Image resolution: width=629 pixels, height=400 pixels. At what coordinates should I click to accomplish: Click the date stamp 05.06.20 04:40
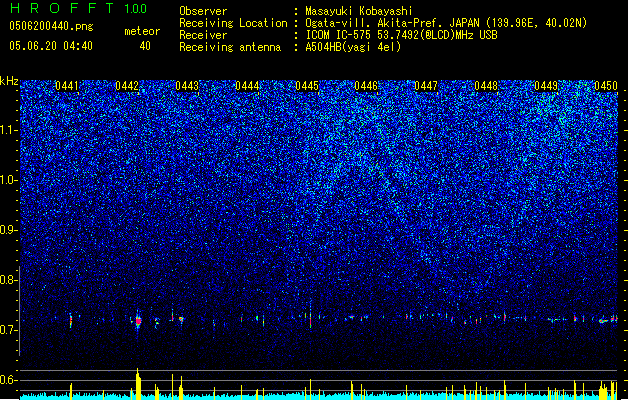[51, 46]
